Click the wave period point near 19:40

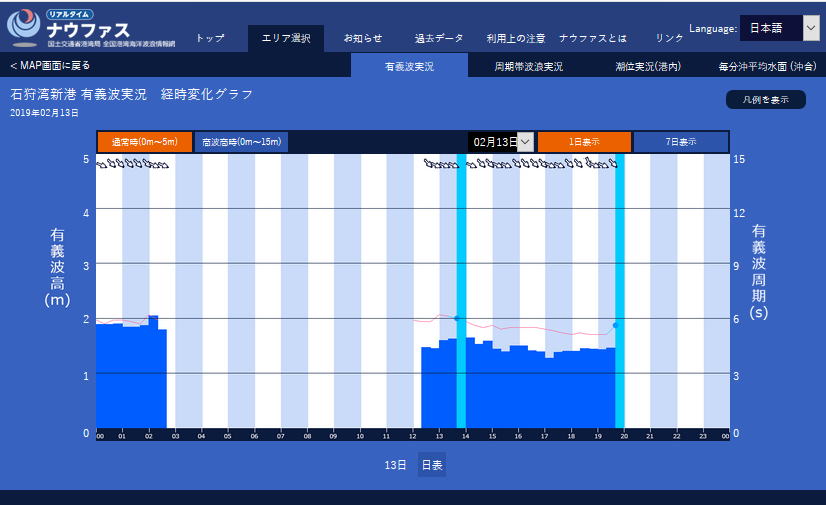pyautogui.click(x=615, y=325)
